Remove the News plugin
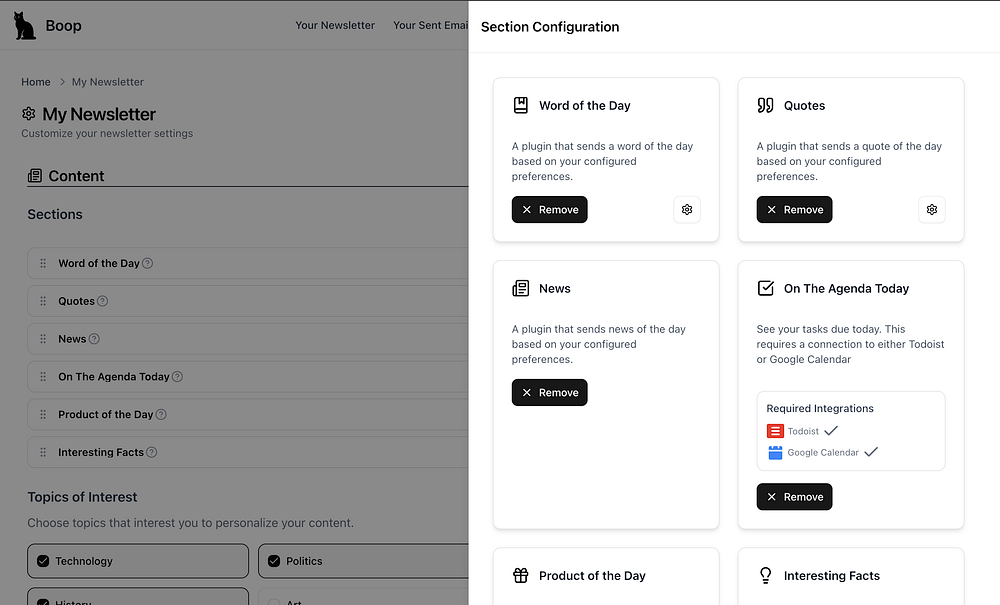 (549, 393)
